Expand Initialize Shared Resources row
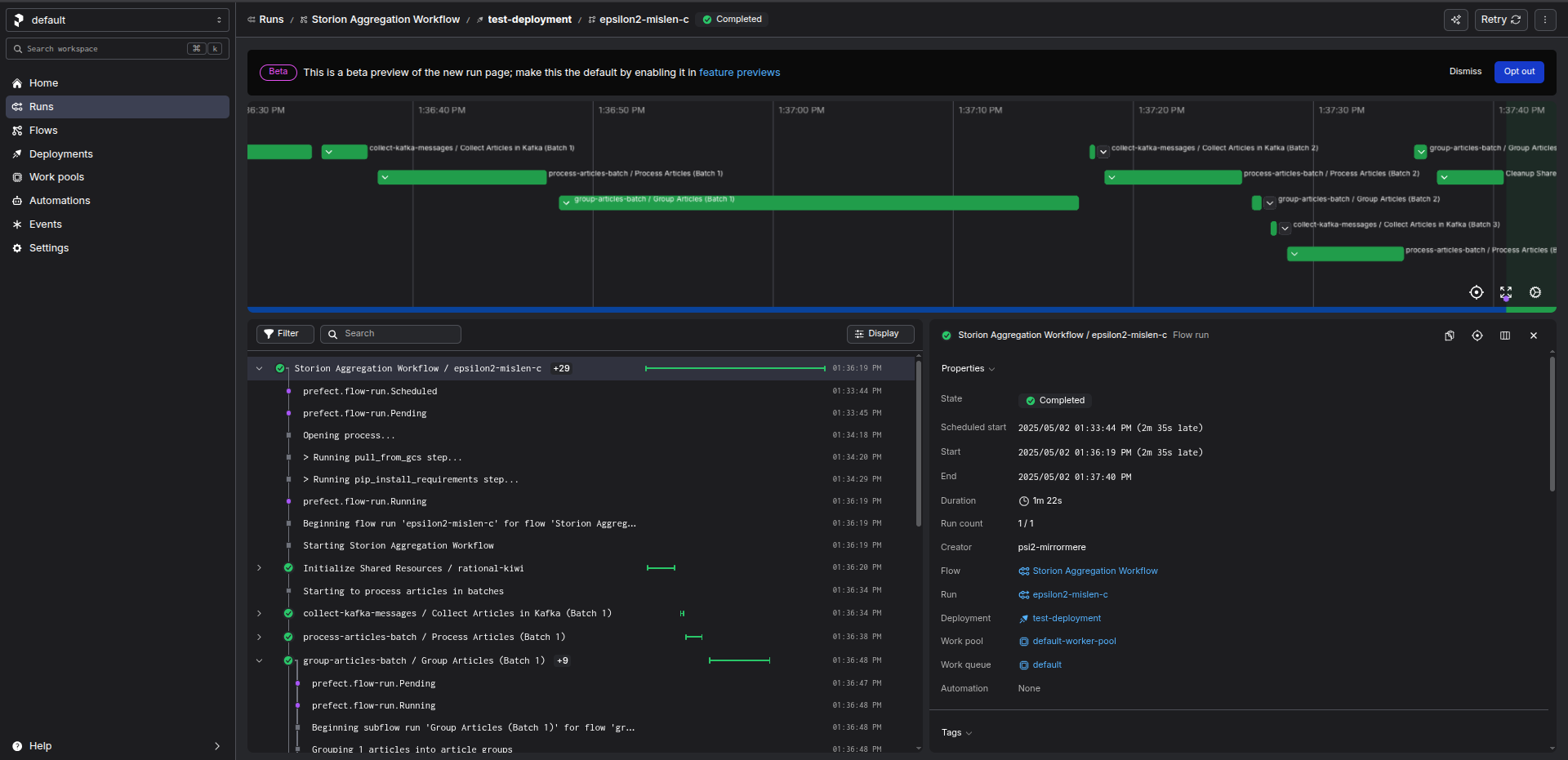Image resolution: width=1568 pixels, height=760 pixels. coord(259,568)
